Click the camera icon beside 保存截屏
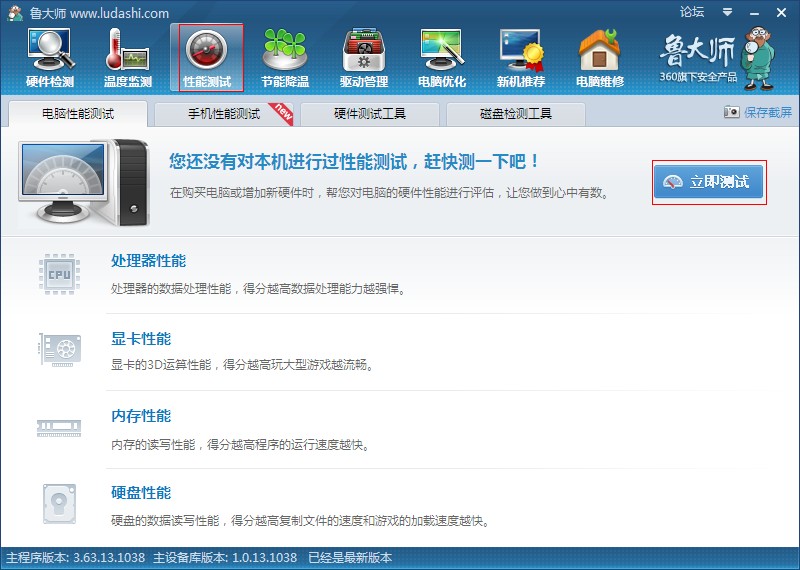The image size is (800, 570). click(731, 112)
